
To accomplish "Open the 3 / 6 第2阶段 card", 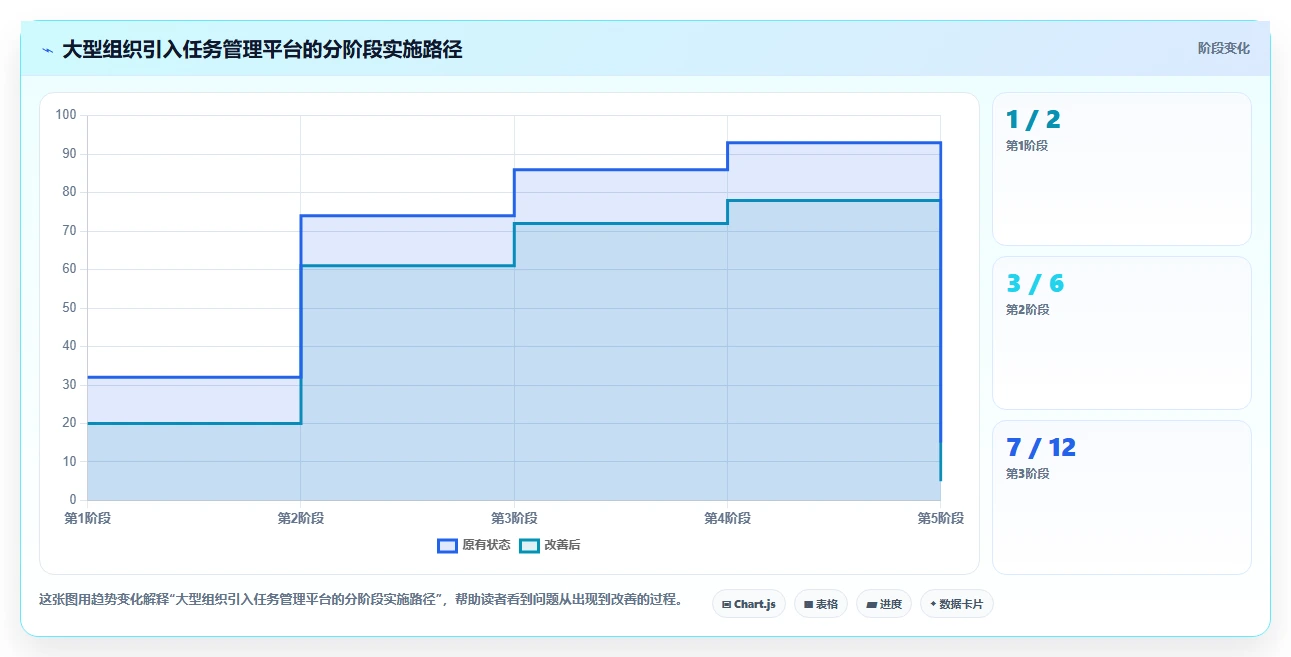I will [1121, 333].
